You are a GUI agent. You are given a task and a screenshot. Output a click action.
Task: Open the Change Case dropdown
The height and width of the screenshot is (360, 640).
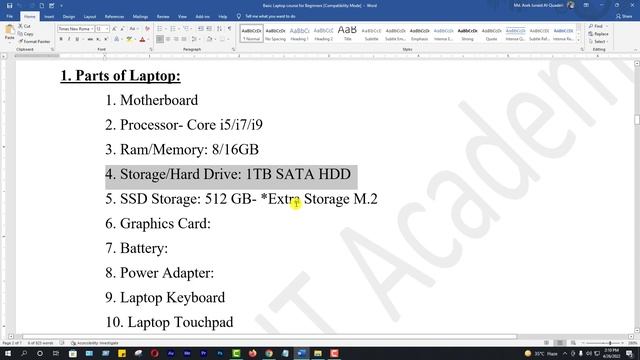coord(133,29)
